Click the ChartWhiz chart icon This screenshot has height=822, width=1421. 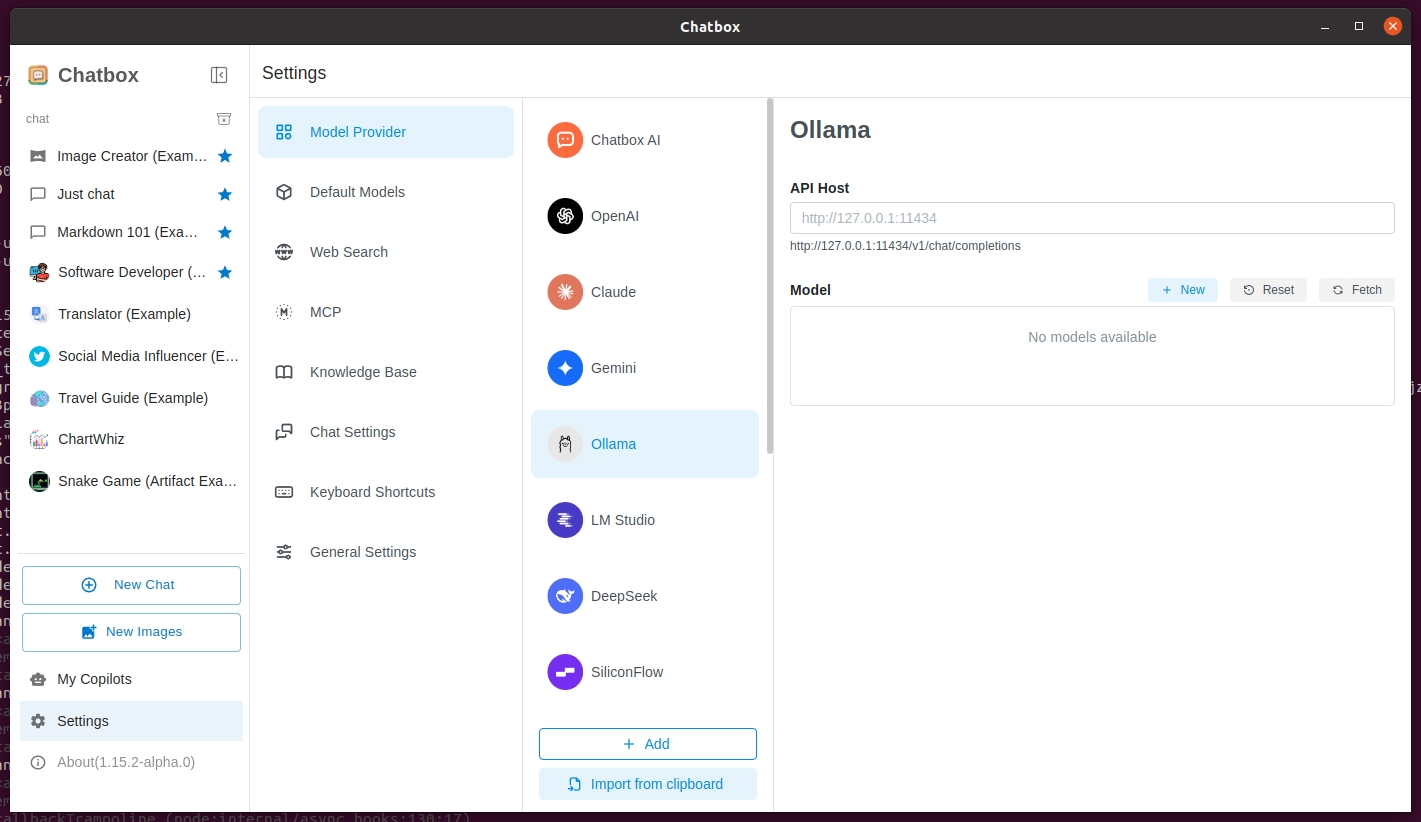tap(39, 439)
